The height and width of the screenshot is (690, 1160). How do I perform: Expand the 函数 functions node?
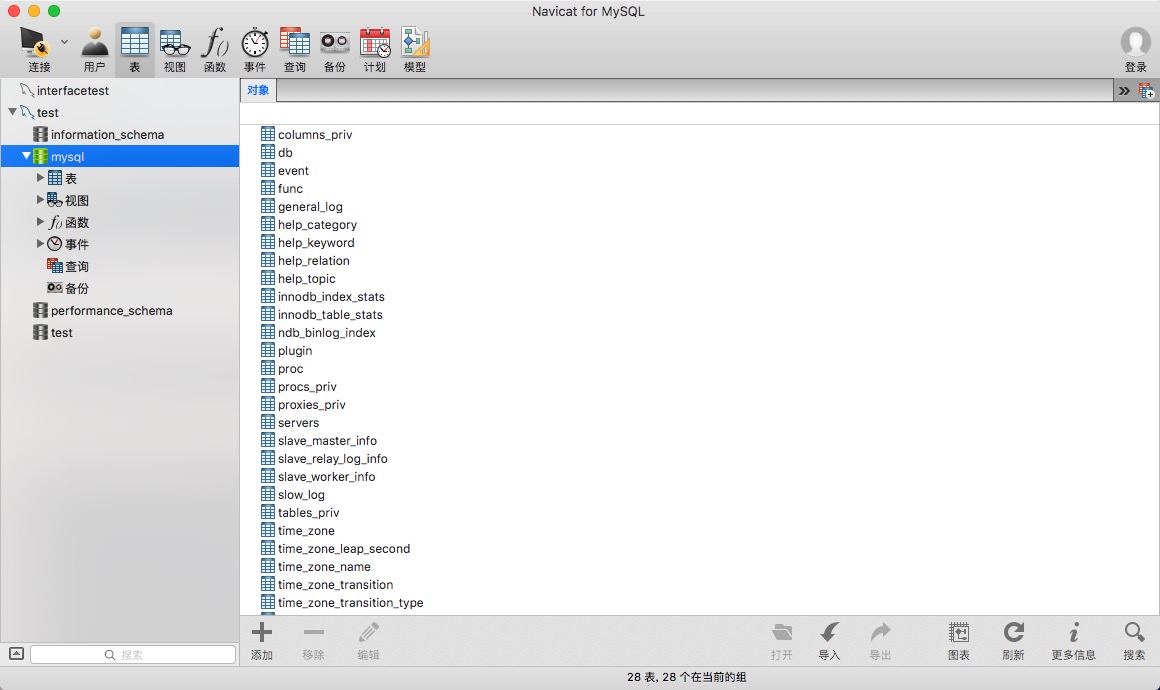[x=40, y=222]
